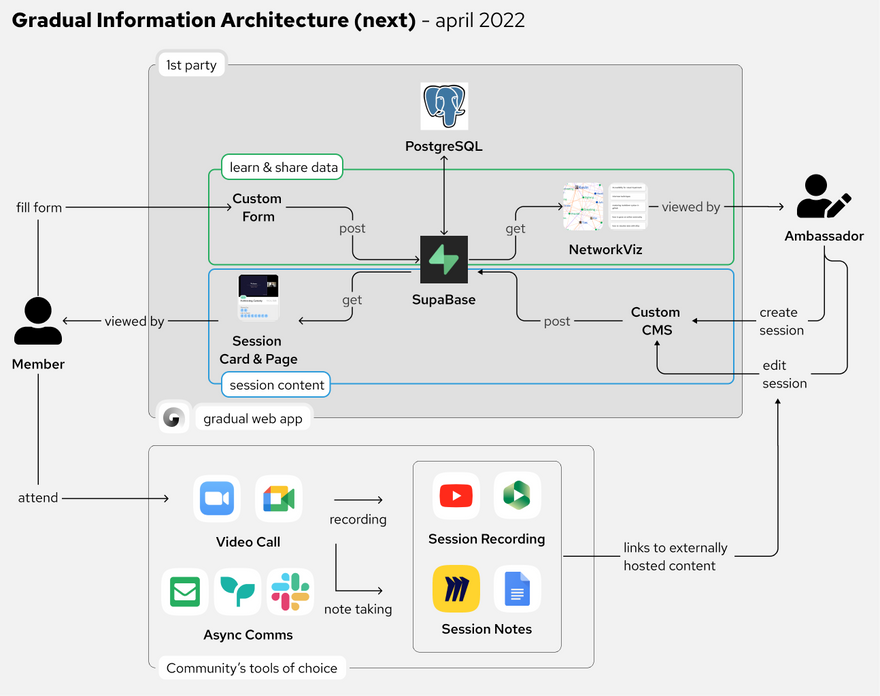This screenshot has height=696, width=880.
Task: Click the 'post' label after Custom Form
Action: 352,229
